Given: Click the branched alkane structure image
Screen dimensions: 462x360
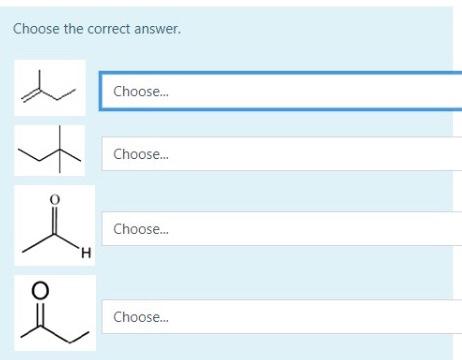Looking at the screenshot, I should pyautogui.click(x=50, y=150).
